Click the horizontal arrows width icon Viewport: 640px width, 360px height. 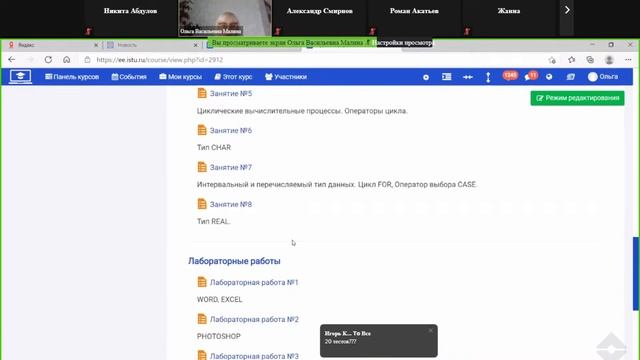(468, 77)
